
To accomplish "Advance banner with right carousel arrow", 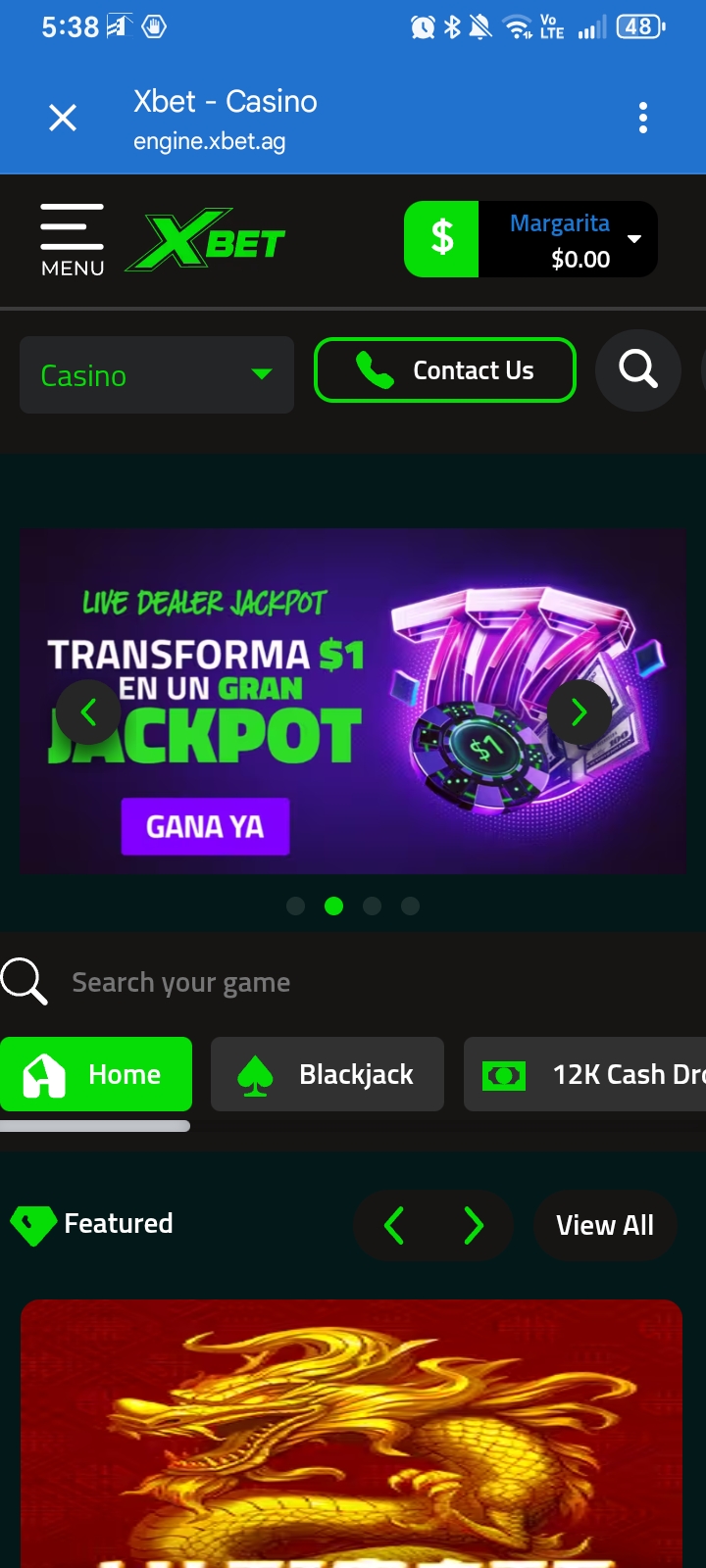I will (x=579, y=712).
